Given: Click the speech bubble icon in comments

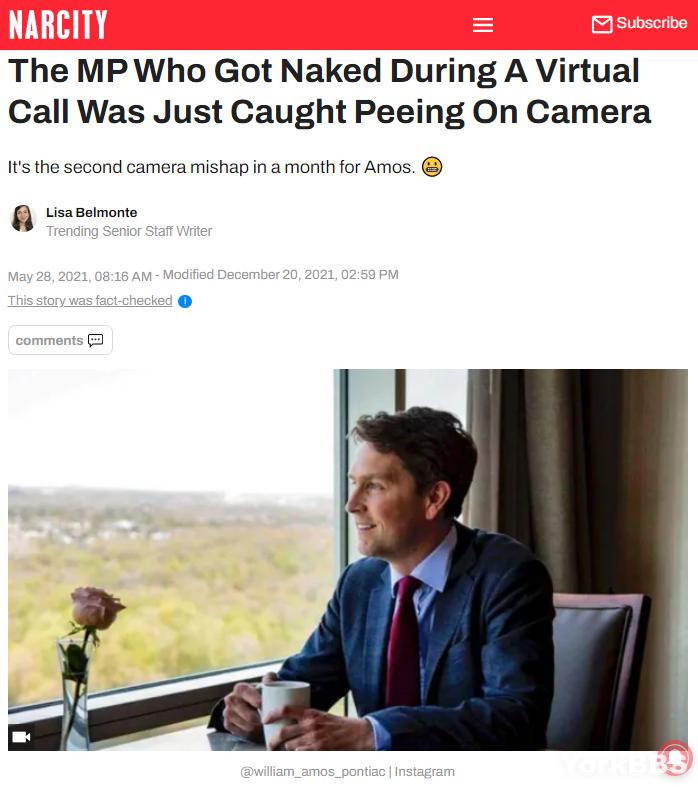Looking at the screenshot, I should [95, 340].
